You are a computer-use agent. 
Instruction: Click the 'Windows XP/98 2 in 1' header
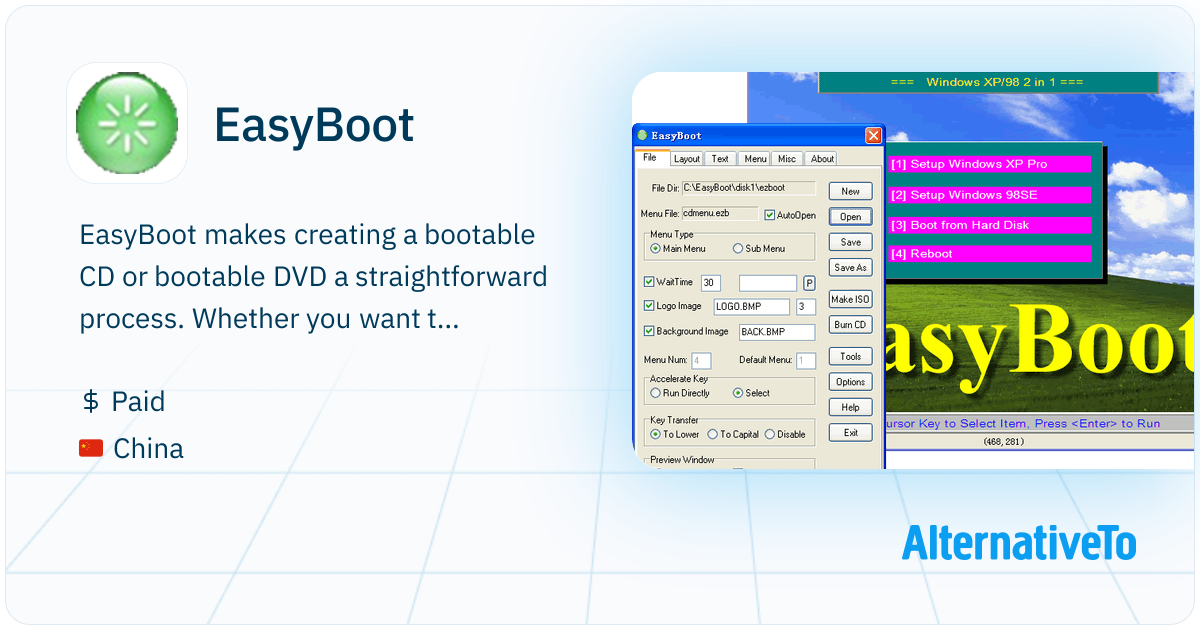tap(987, 82)
